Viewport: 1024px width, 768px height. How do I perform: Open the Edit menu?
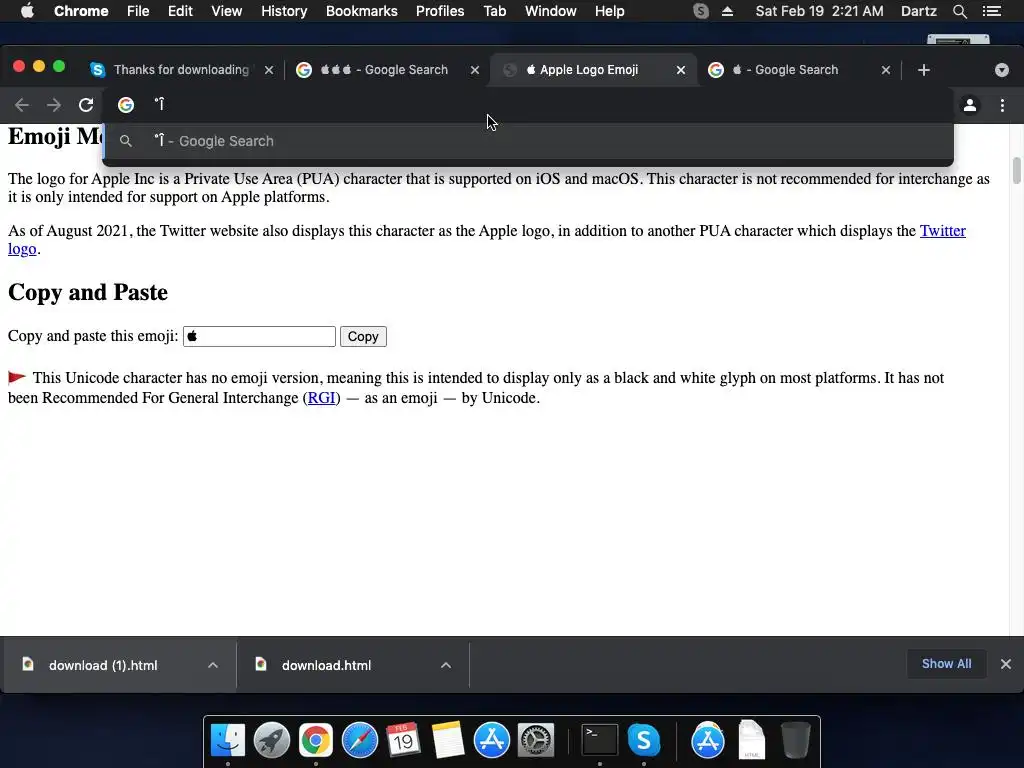click(180, 11)
